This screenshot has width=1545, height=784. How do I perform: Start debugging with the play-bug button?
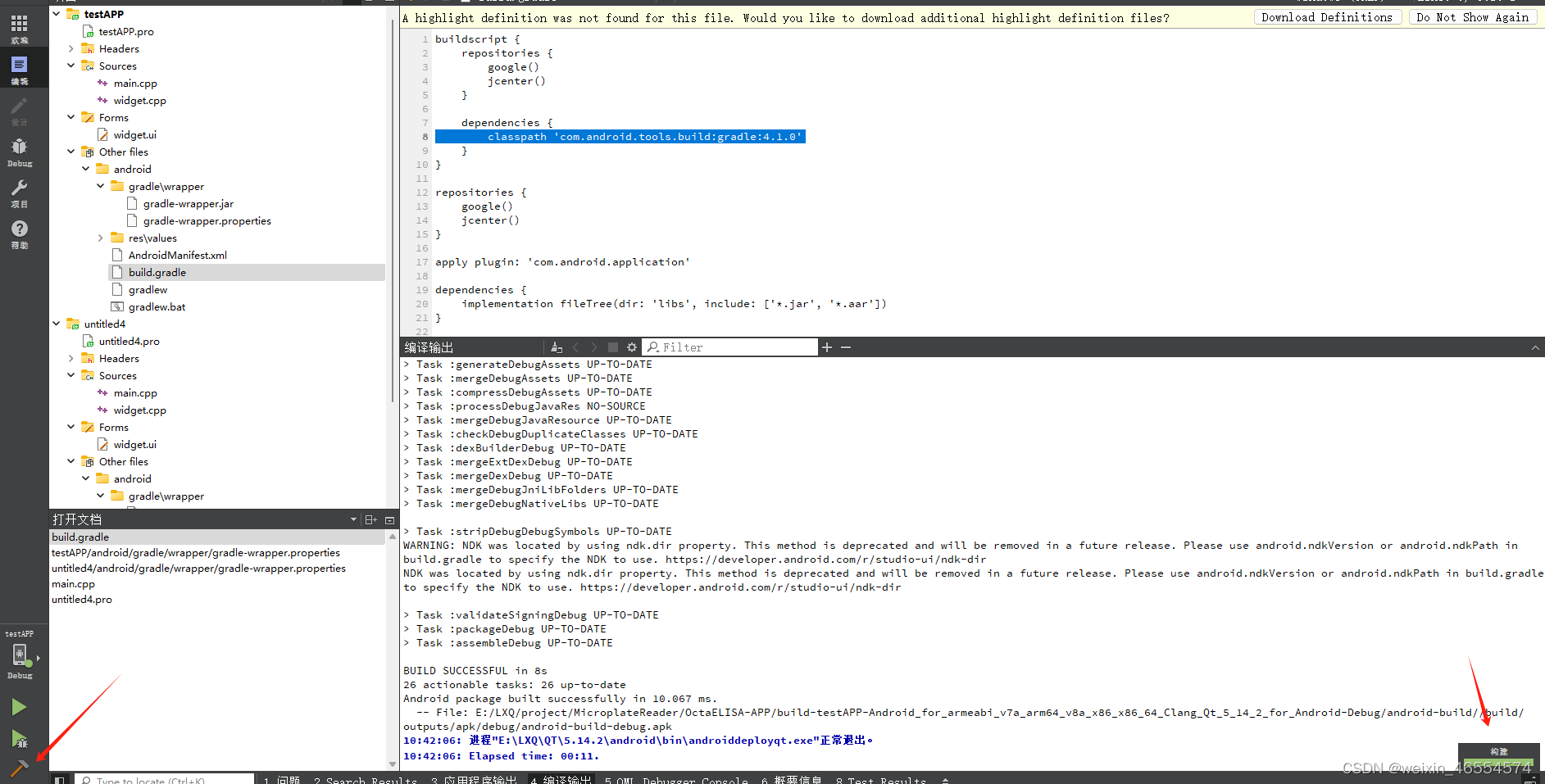coord(20,739)
